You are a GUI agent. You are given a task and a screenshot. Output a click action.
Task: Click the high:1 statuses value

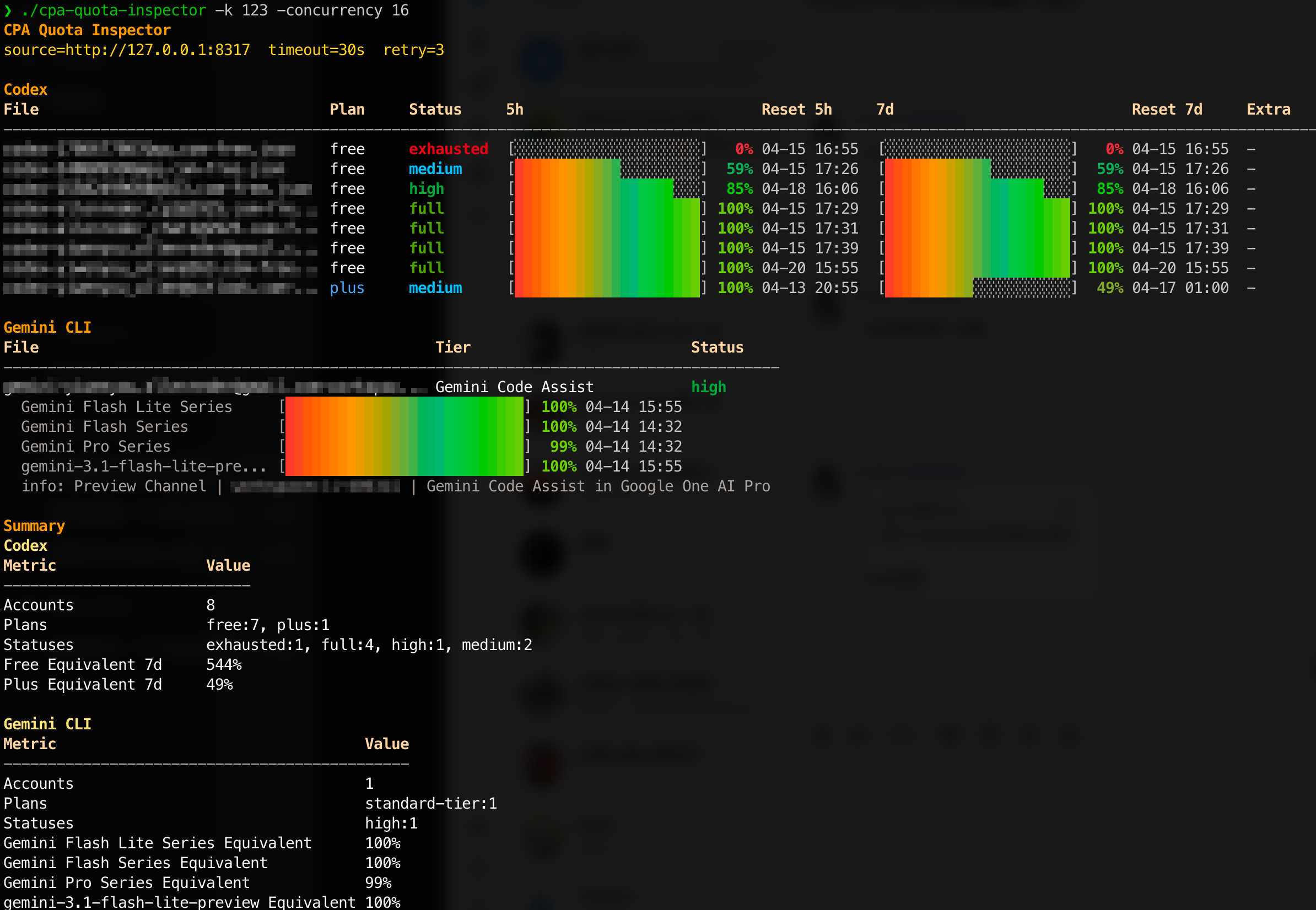point(391,824)
